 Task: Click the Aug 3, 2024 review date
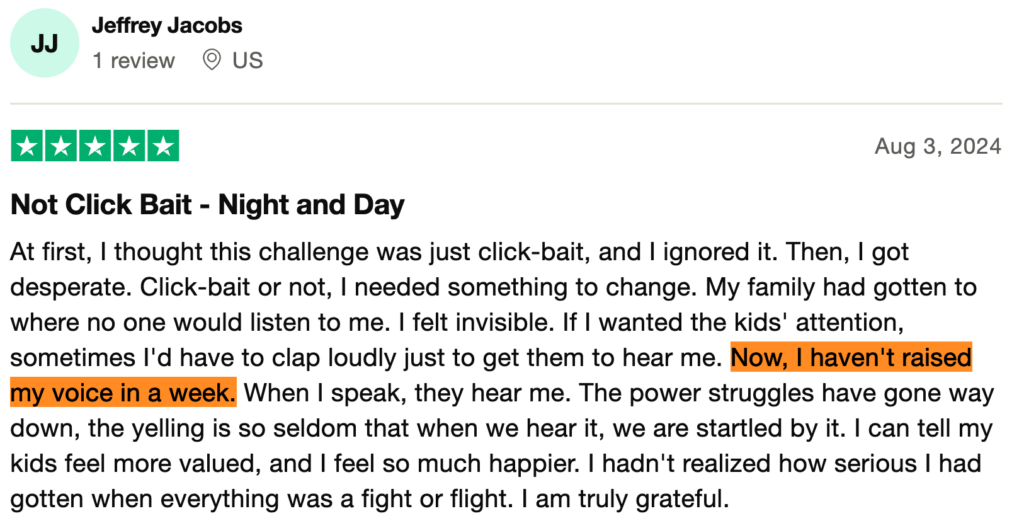pyautogui.click(x=938, y=147)
